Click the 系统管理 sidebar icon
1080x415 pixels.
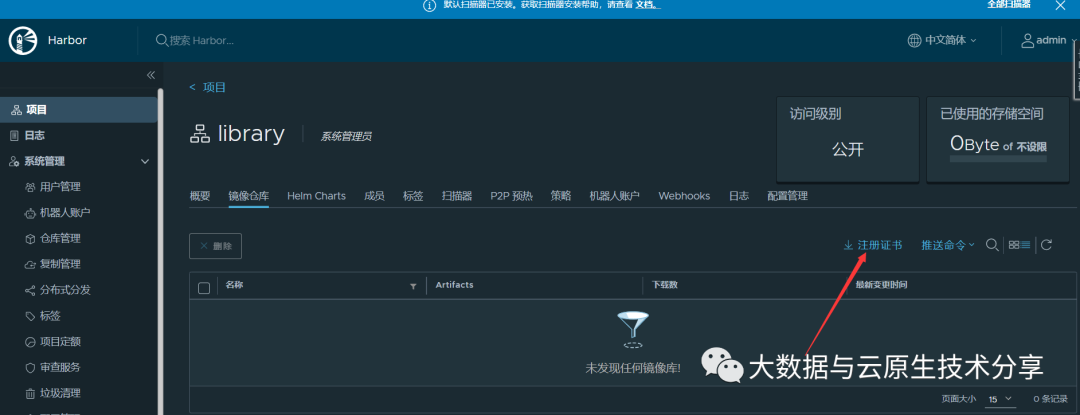14,162
